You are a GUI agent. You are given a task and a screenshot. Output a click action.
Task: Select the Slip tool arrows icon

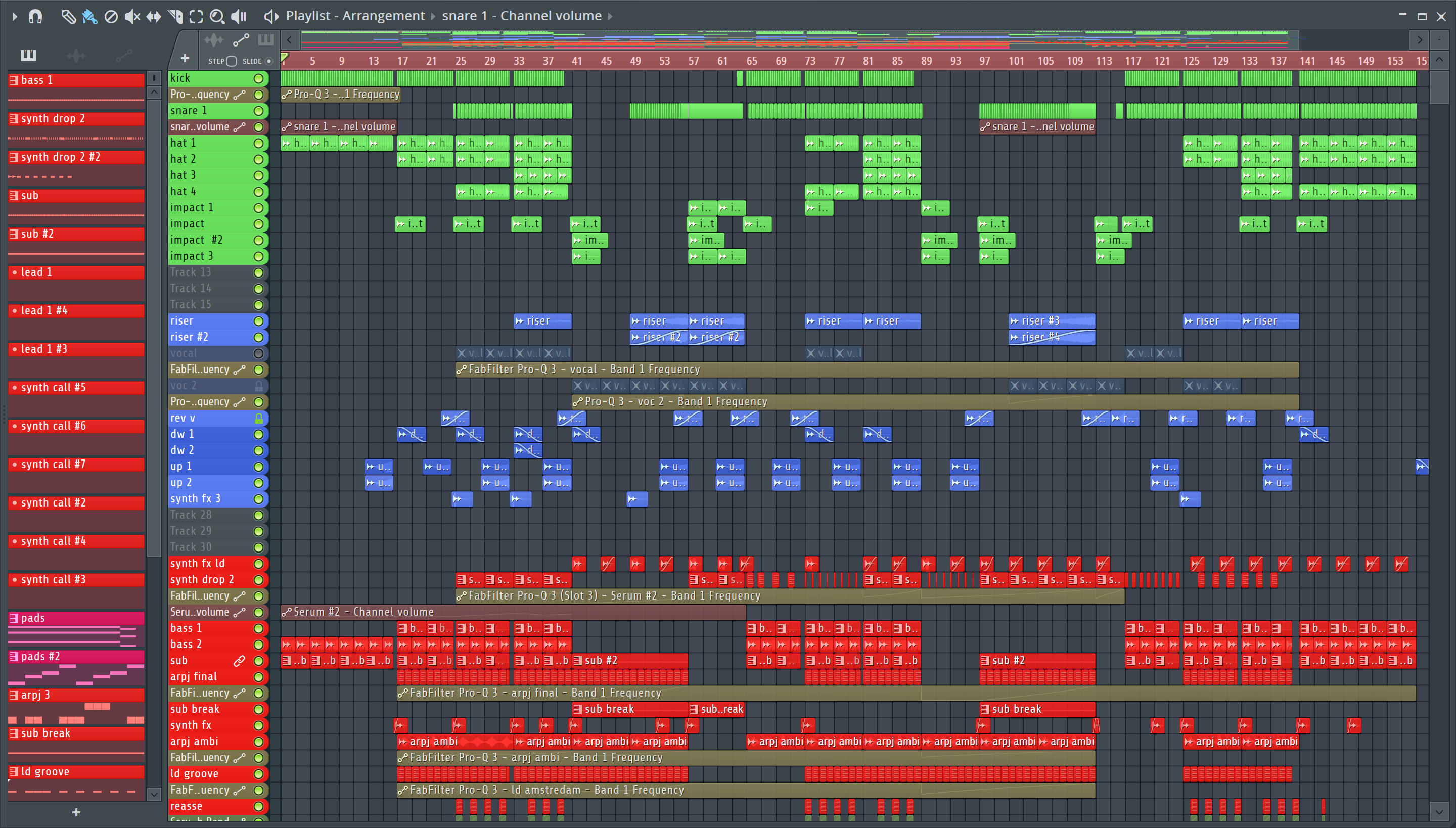pos(154,16)
